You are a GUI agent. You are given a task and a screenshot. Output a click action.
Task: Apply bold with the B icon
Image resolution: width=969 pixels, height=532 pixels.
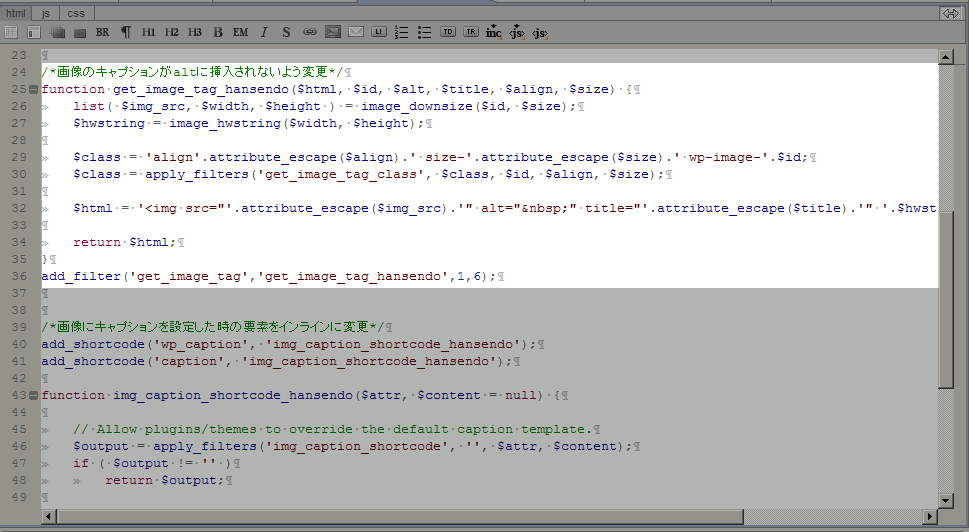pyautogui.click(x=218, y=32)
